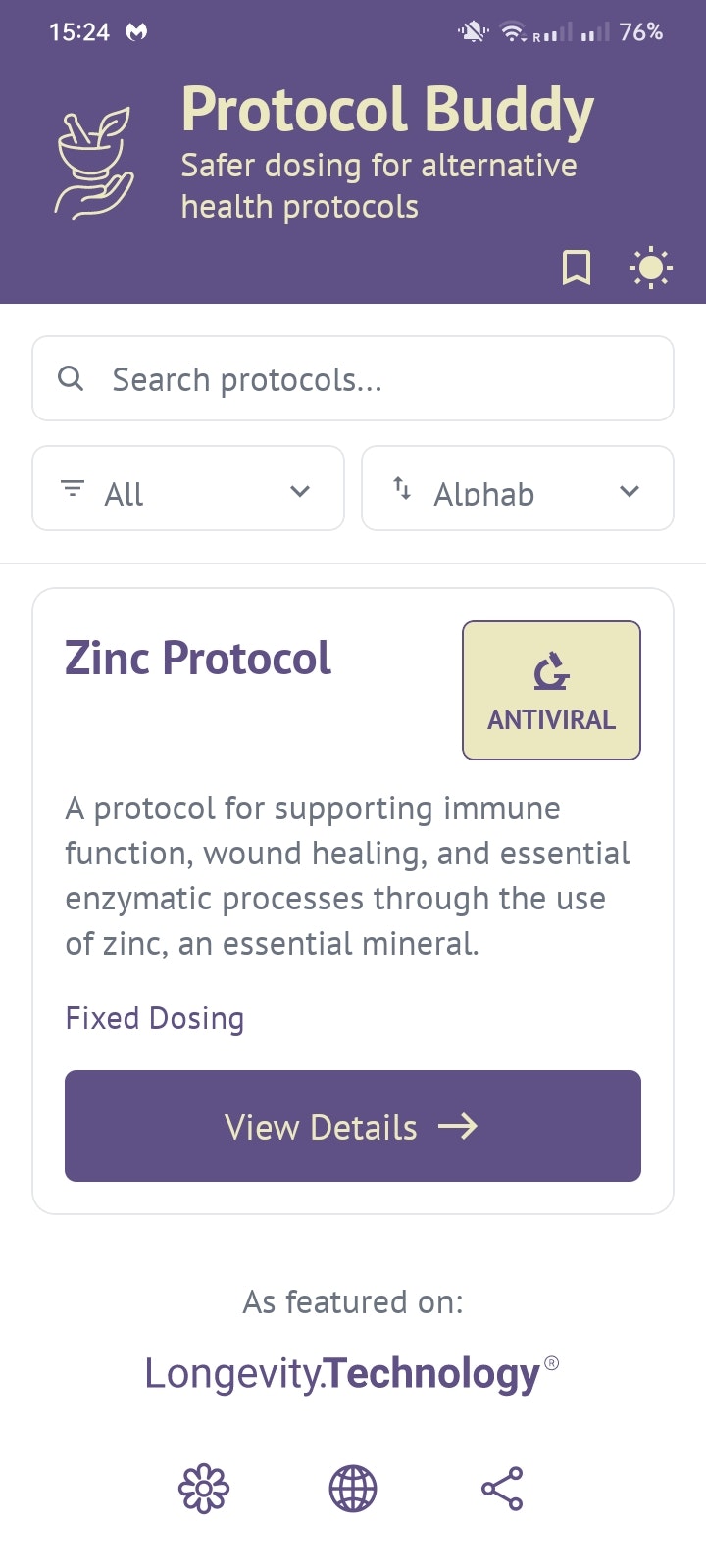Visit the Longevity.Technology link
Viewport: 706px width, 1568px height.
[352, 1372]
